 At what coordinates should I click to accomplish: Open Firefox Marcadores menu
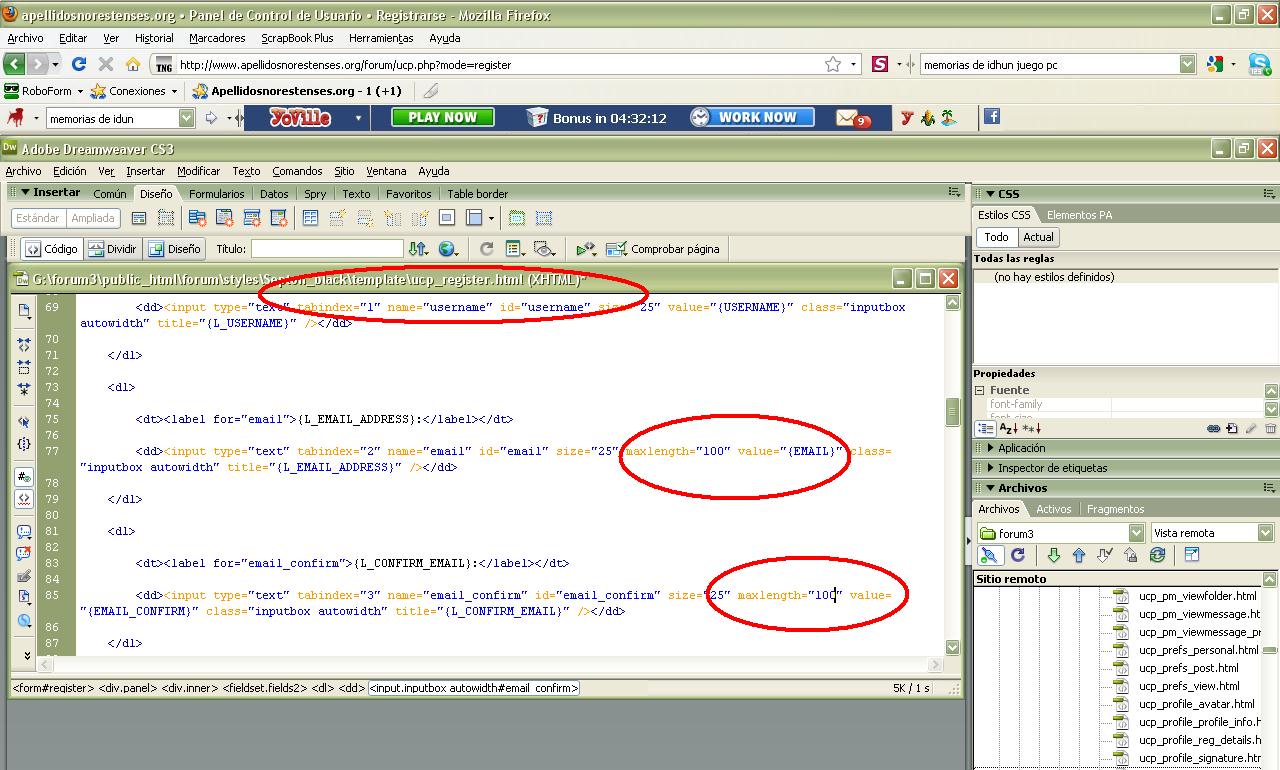click(x=217, y=38)
